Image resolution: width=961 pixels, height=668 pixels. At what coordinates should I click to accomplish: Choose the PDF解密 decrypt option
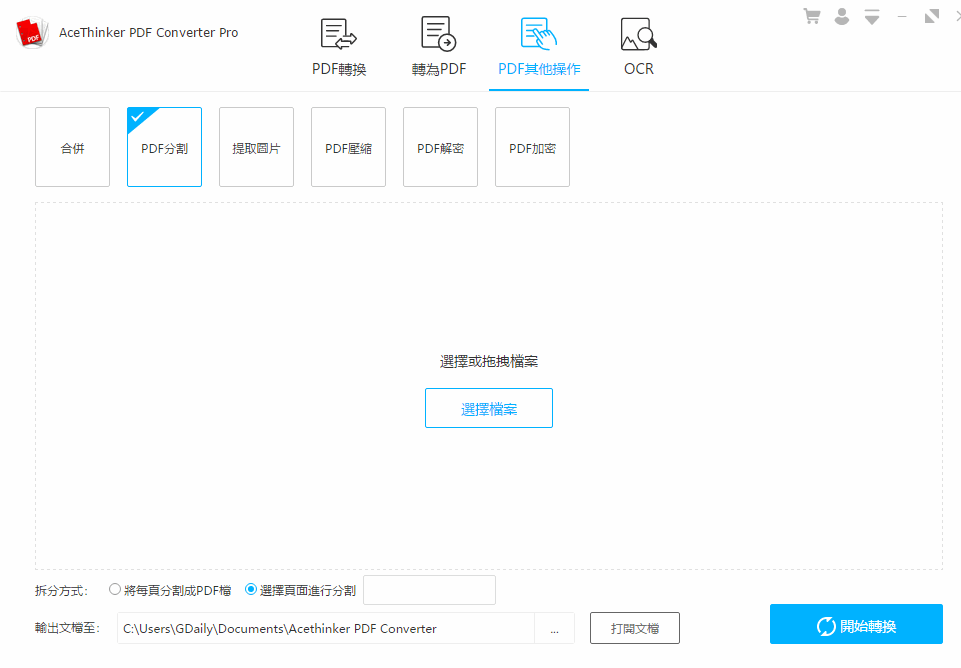440,147
